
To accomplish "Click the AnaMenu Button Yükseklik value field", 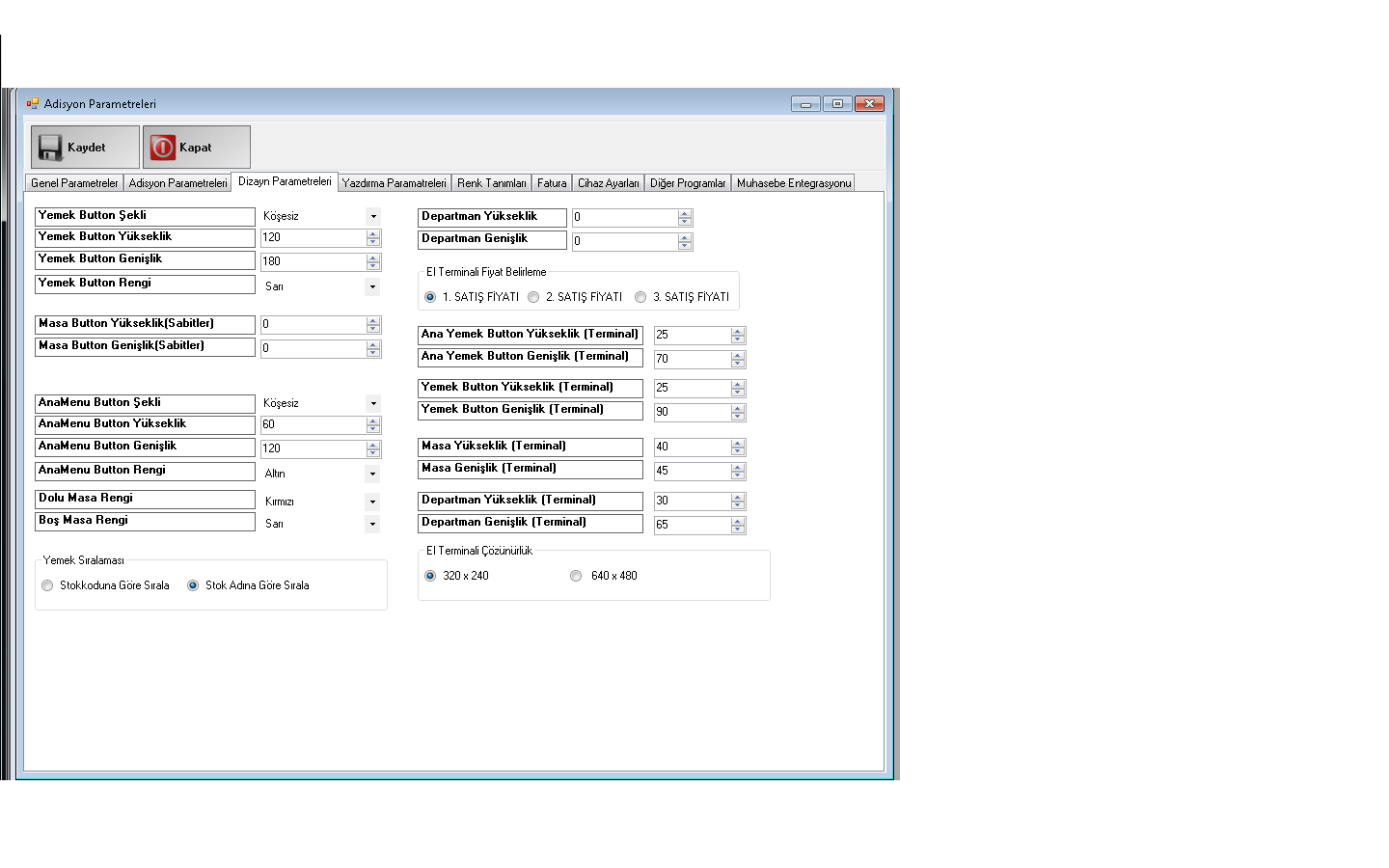I will click(313, 424).
